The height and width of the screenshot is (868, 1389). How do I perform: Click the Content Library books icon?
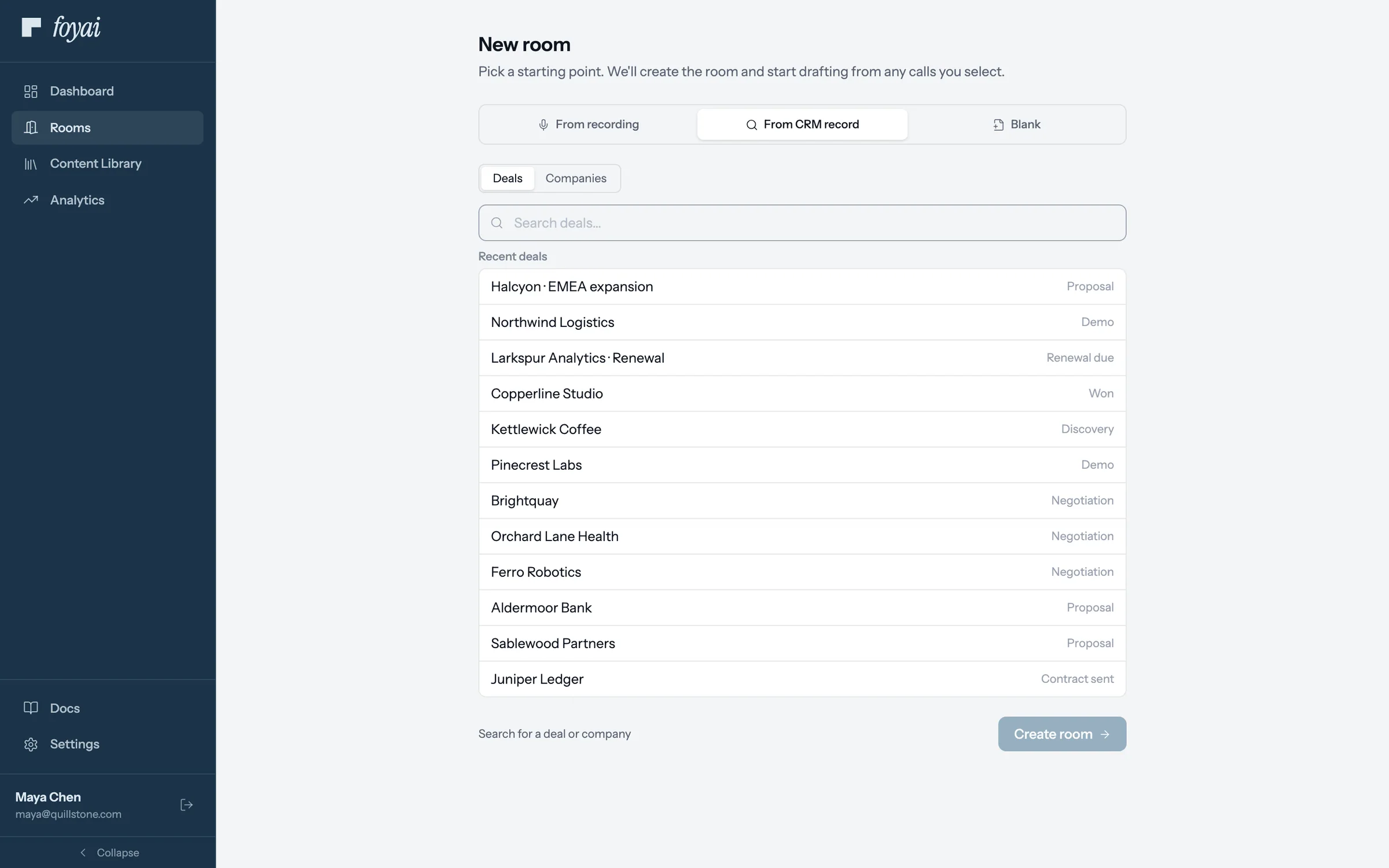click(31, 164)
